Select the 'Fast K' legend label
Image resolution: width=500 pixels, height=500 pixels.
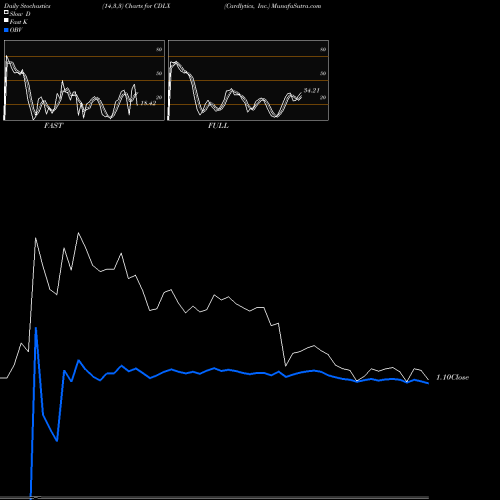19,22
